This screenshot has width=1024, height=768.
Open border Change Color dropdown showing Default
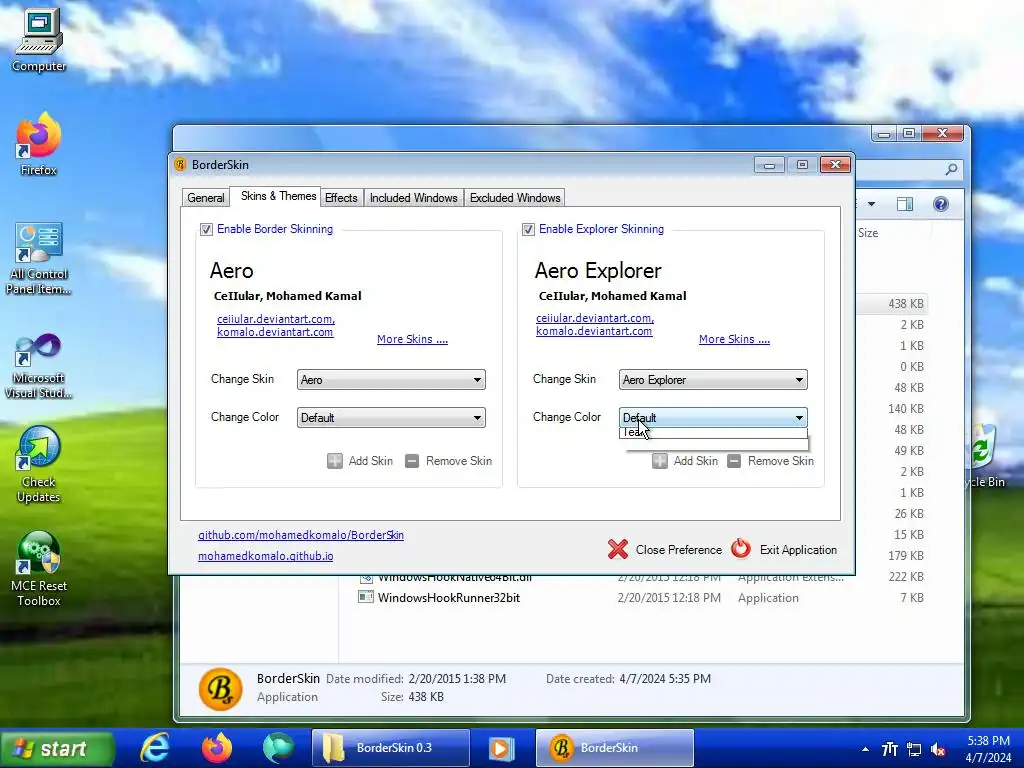tap(391, 417)
